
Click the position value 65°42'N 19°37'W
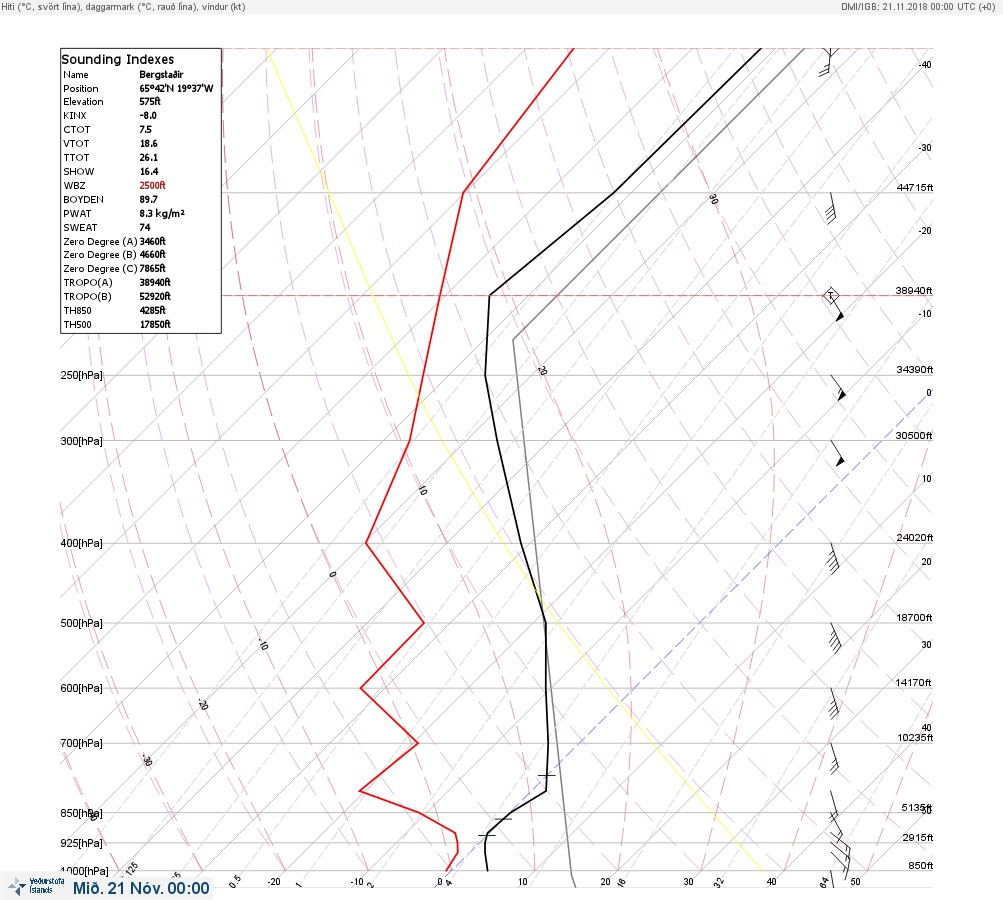pyautogui.click(x=176, y=88)
